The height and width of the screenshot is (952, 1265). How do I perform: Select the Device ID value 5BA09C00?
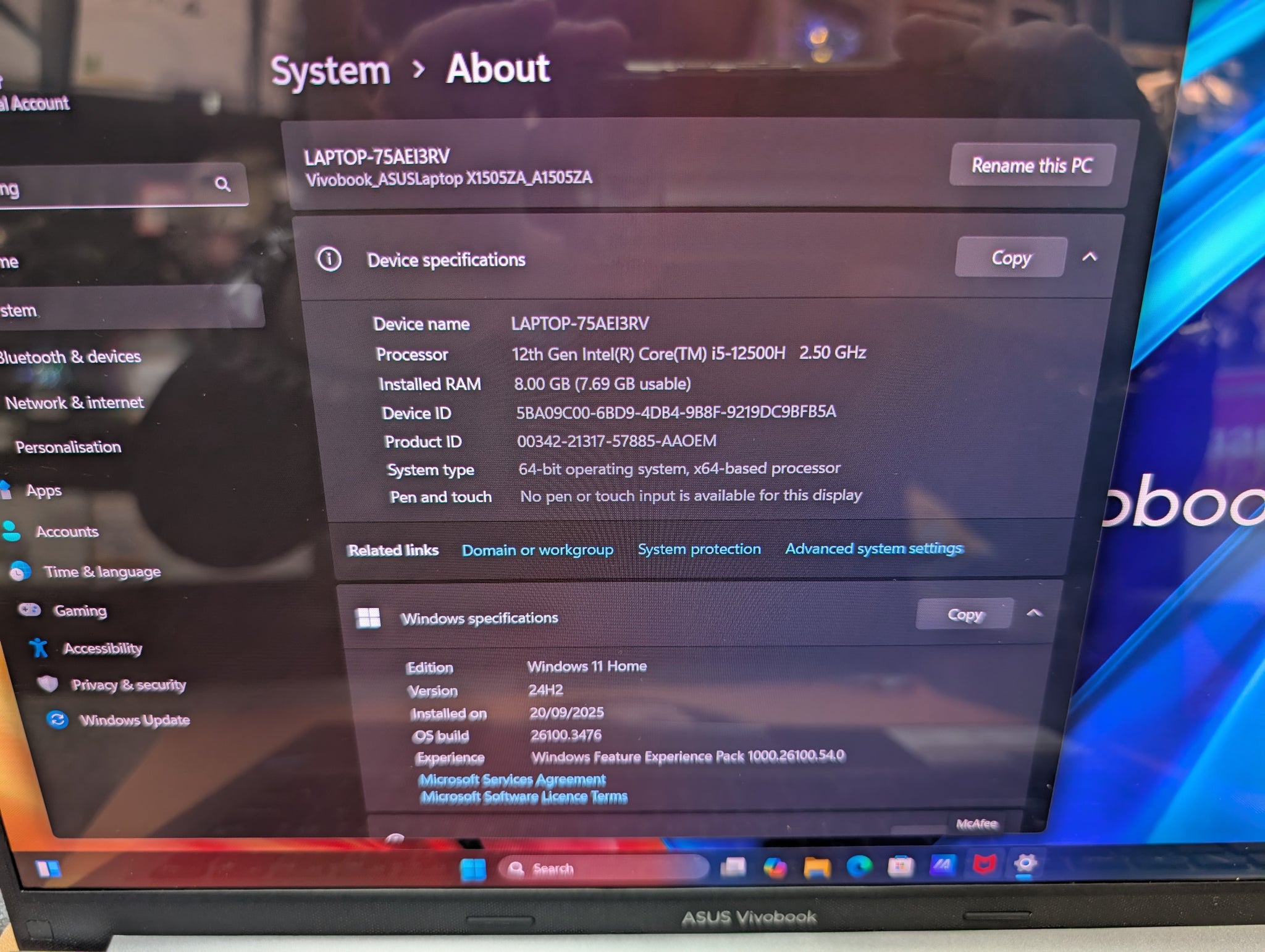click(x=676, y=412)
